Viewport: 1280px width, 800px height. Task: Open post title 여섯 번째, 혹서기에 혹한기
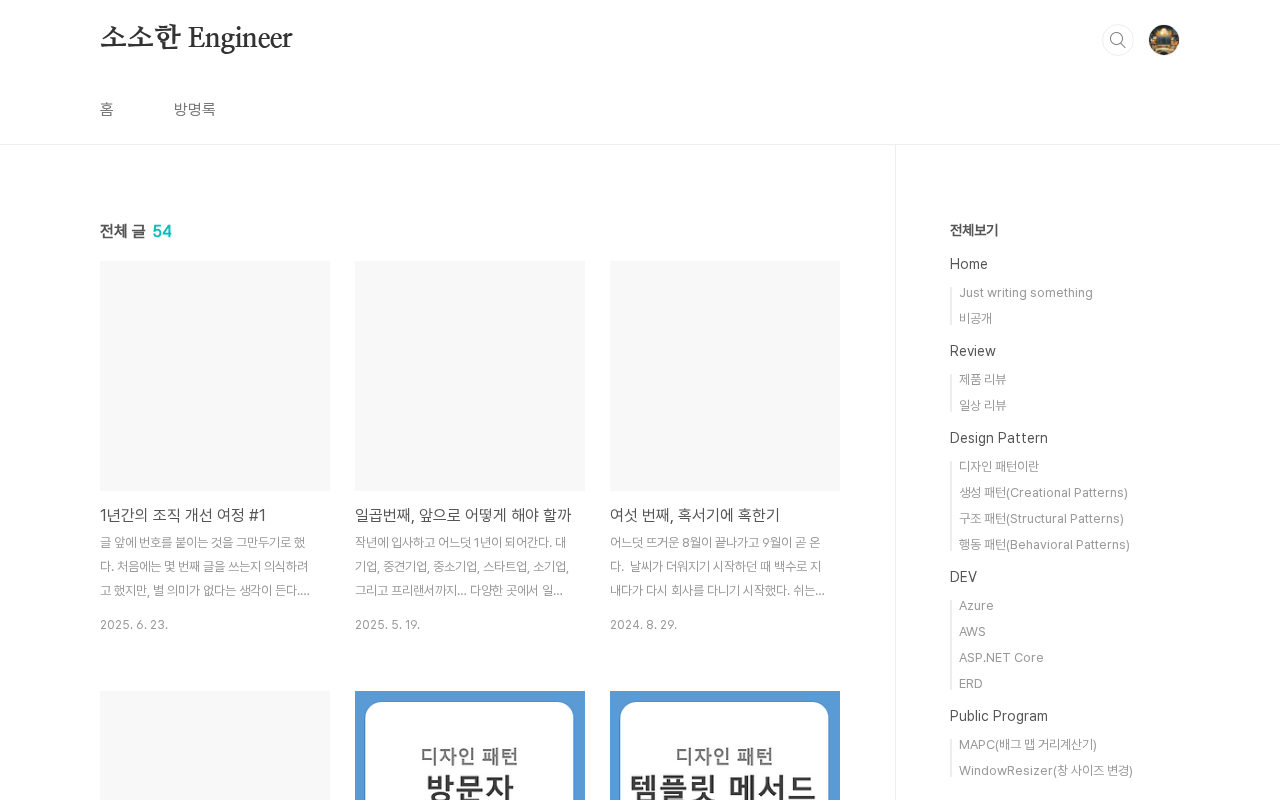pyautogui.click(x=695, y=515)
